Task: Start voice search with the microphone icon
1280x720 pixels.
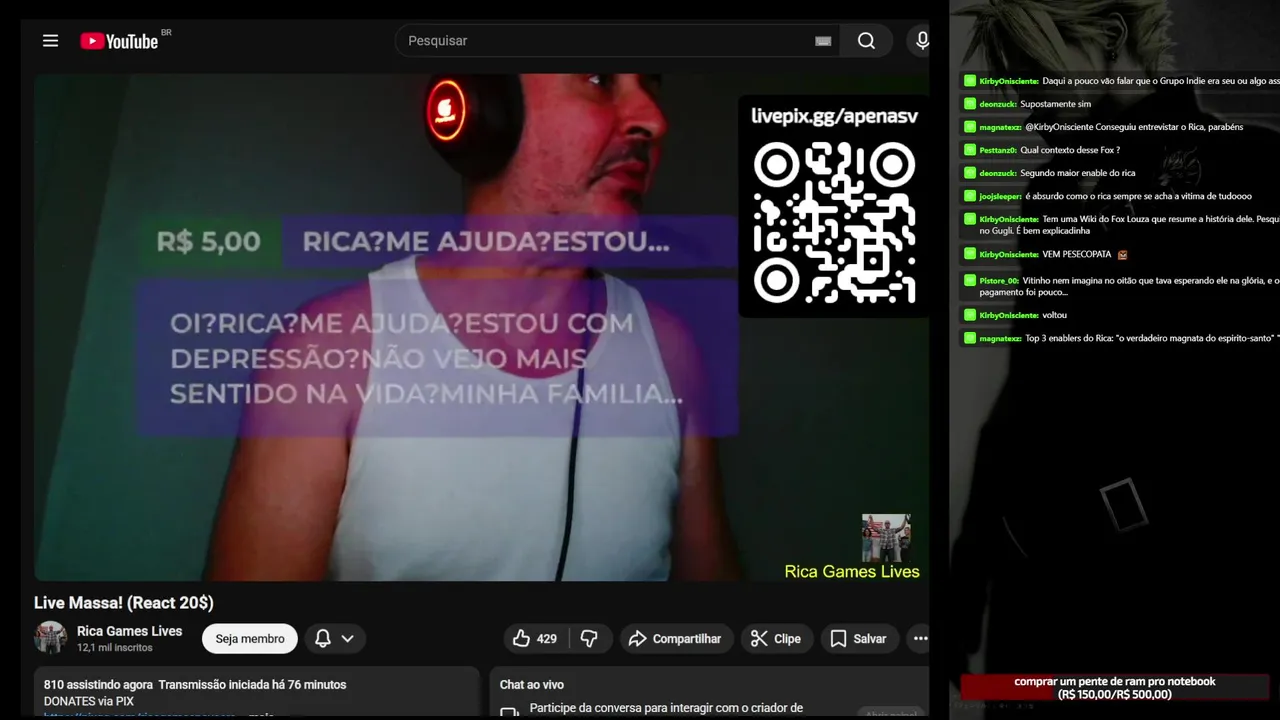Action: pos(921,41)
